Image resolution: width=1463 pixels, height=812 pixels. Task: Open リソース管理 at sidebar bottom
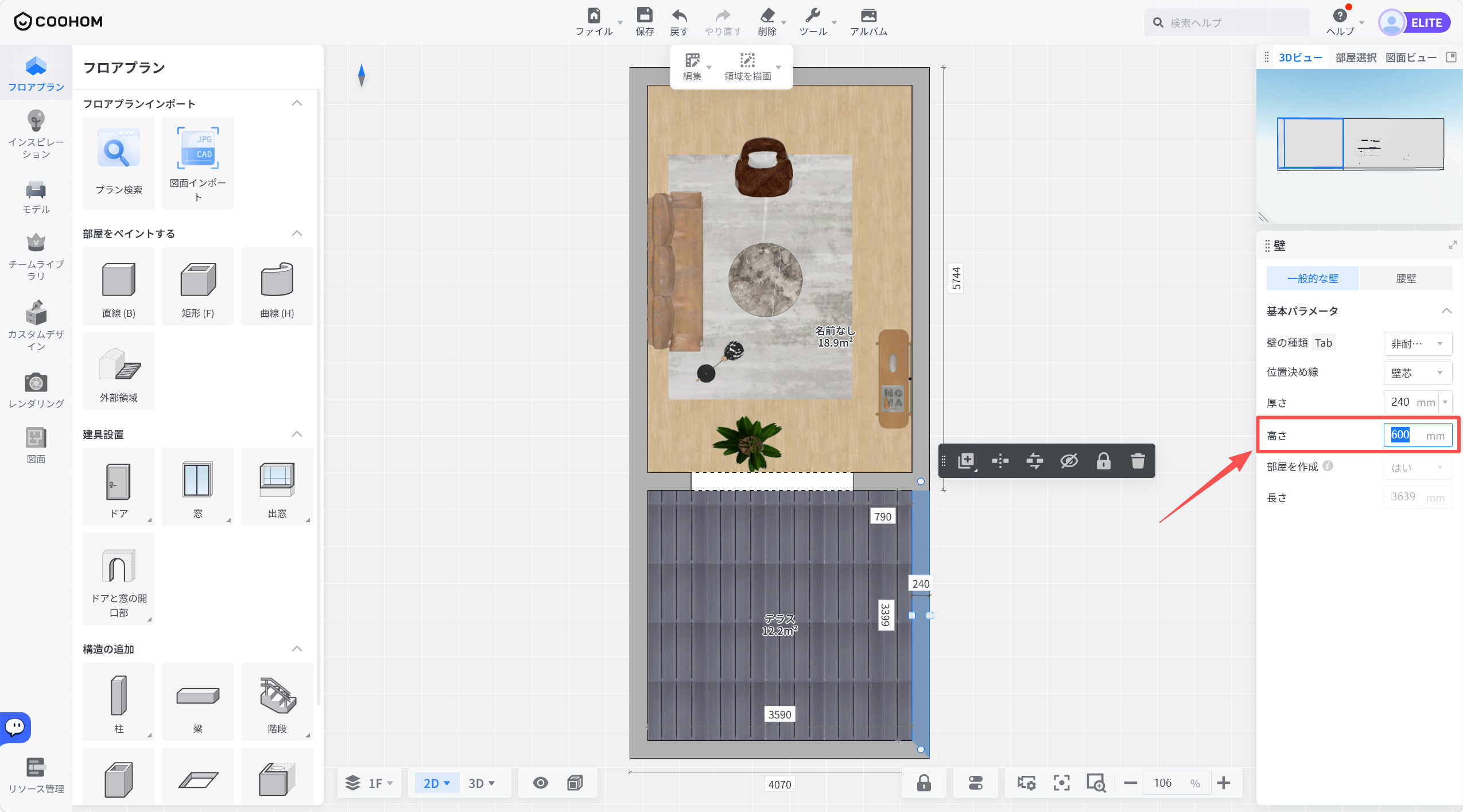click(36, 776)
